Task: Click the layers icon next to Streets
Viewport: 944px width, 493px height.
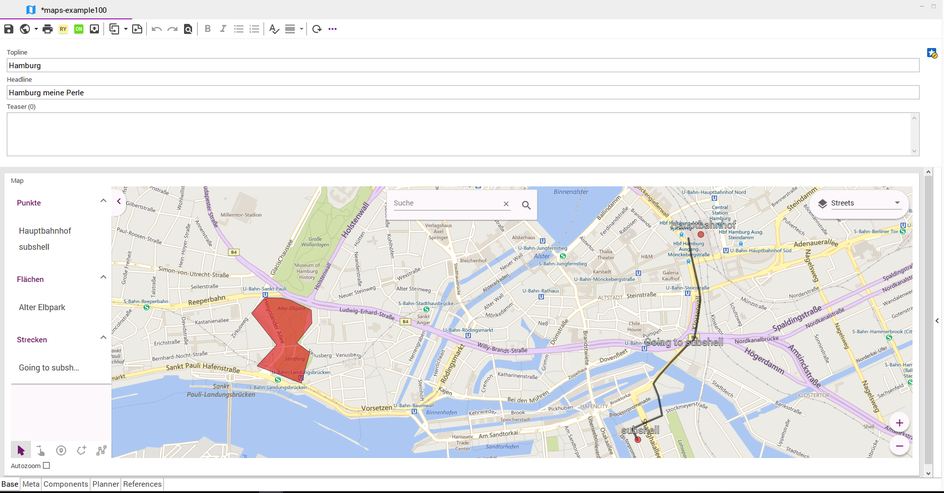Action: 822,203
